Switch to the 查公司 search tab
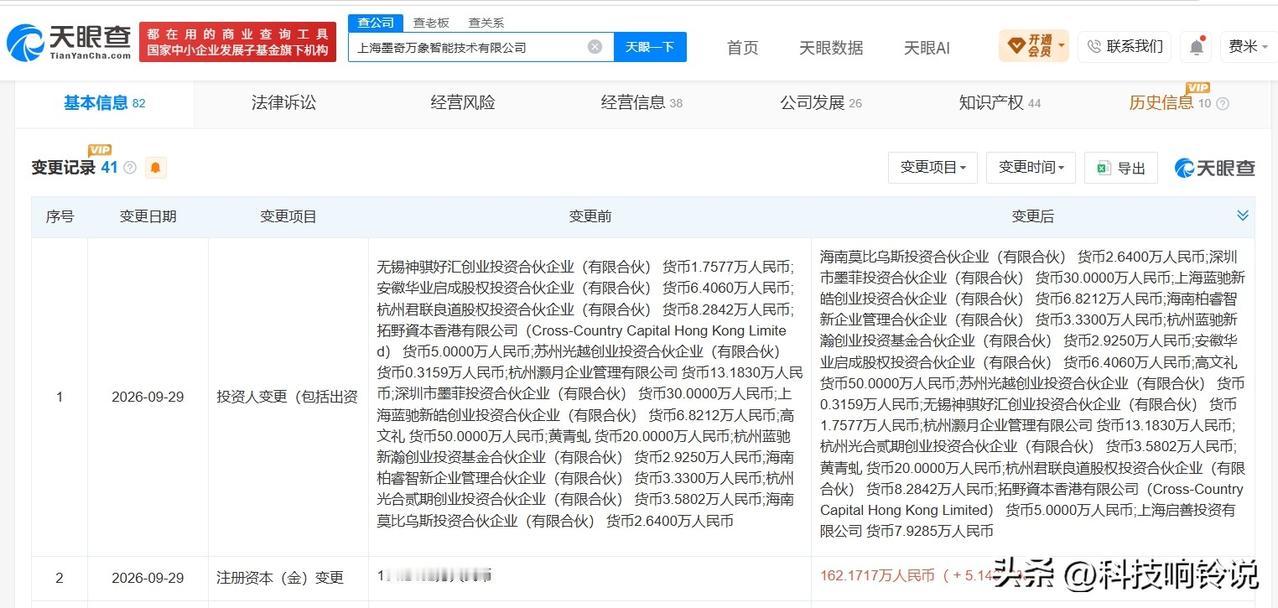Image resolution: width=1278 pixels, height=608 pixels. [376, 22]
